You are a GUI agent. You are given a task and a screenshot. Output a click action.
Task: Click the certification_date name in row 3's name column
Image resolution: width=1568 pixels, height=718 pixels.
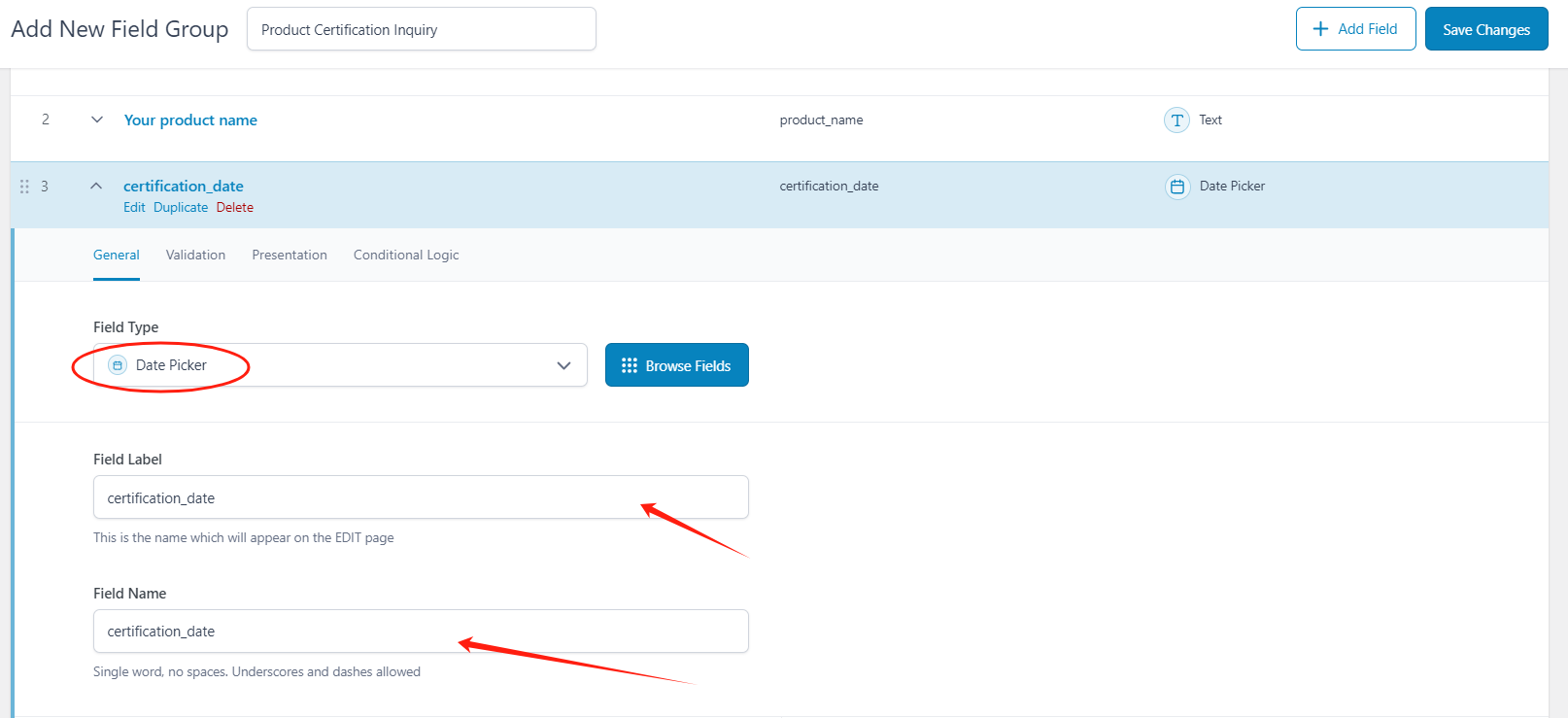[x=829, y=186]
